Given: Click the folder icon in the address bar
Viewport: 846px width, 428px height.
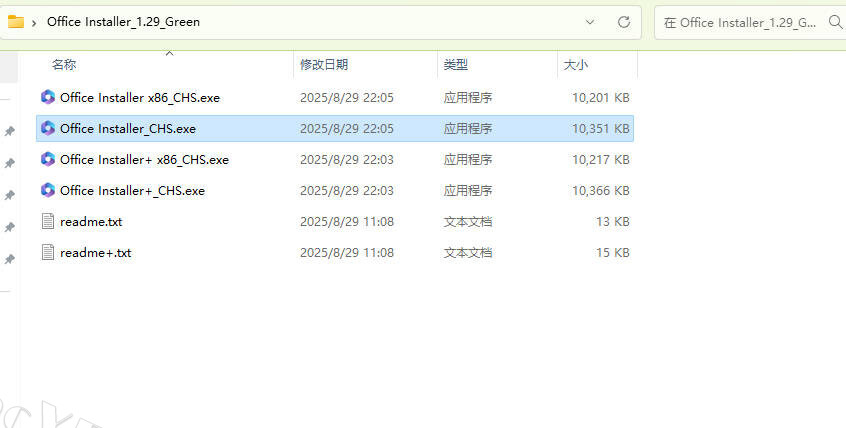Looking at the screenshot, I should point(16,22).
